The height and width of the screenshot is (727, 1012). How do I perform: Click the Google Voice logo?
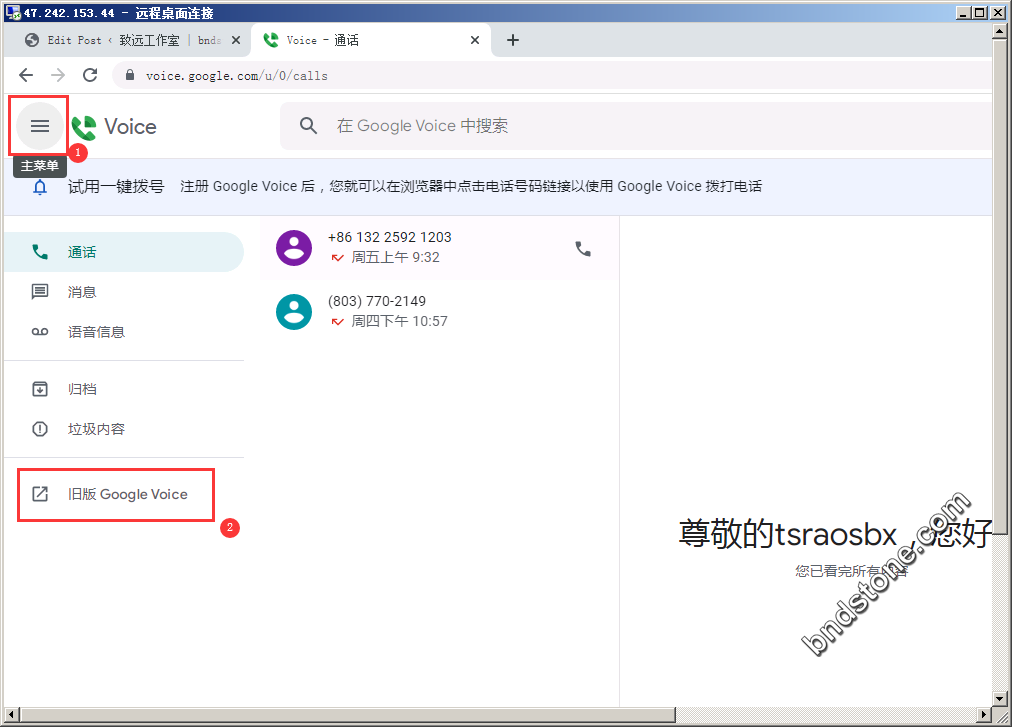[114, 127]
